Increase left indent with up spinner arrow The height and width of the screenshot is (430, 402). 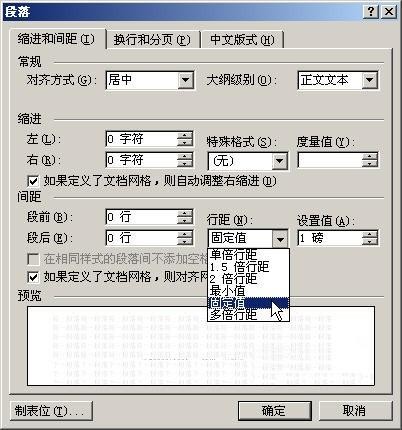[185, 135]
